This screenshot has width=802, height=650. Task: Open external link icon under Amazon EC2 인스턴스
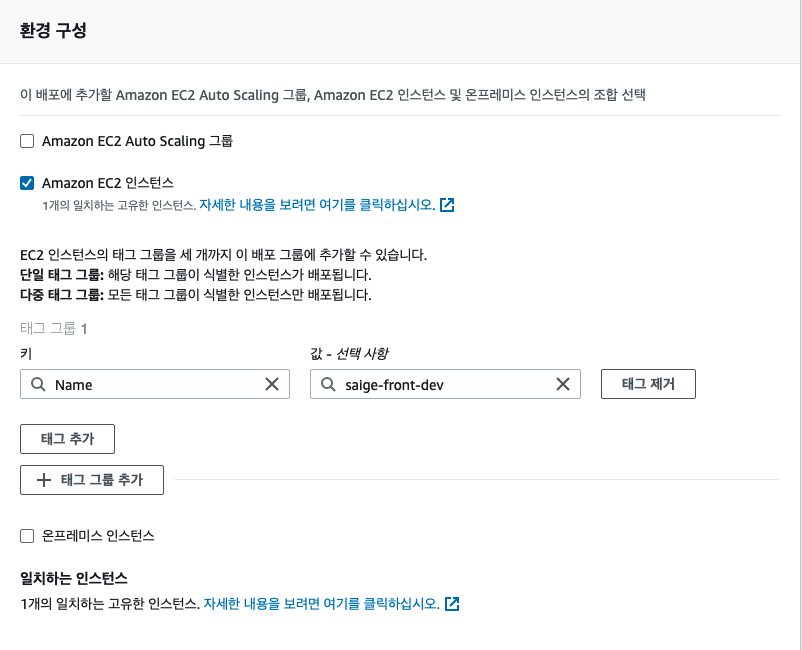point(447,205)
